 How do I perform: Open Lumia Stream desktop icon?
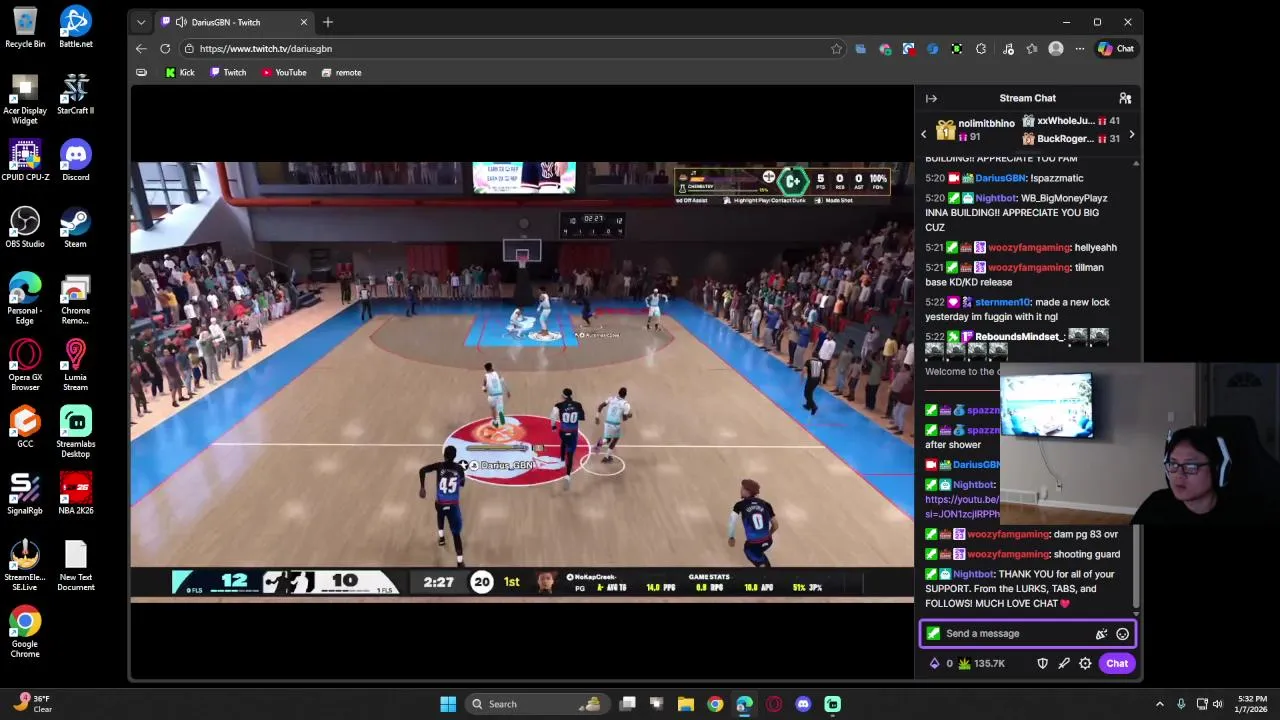pyautogui.click(x=75, y=365)
